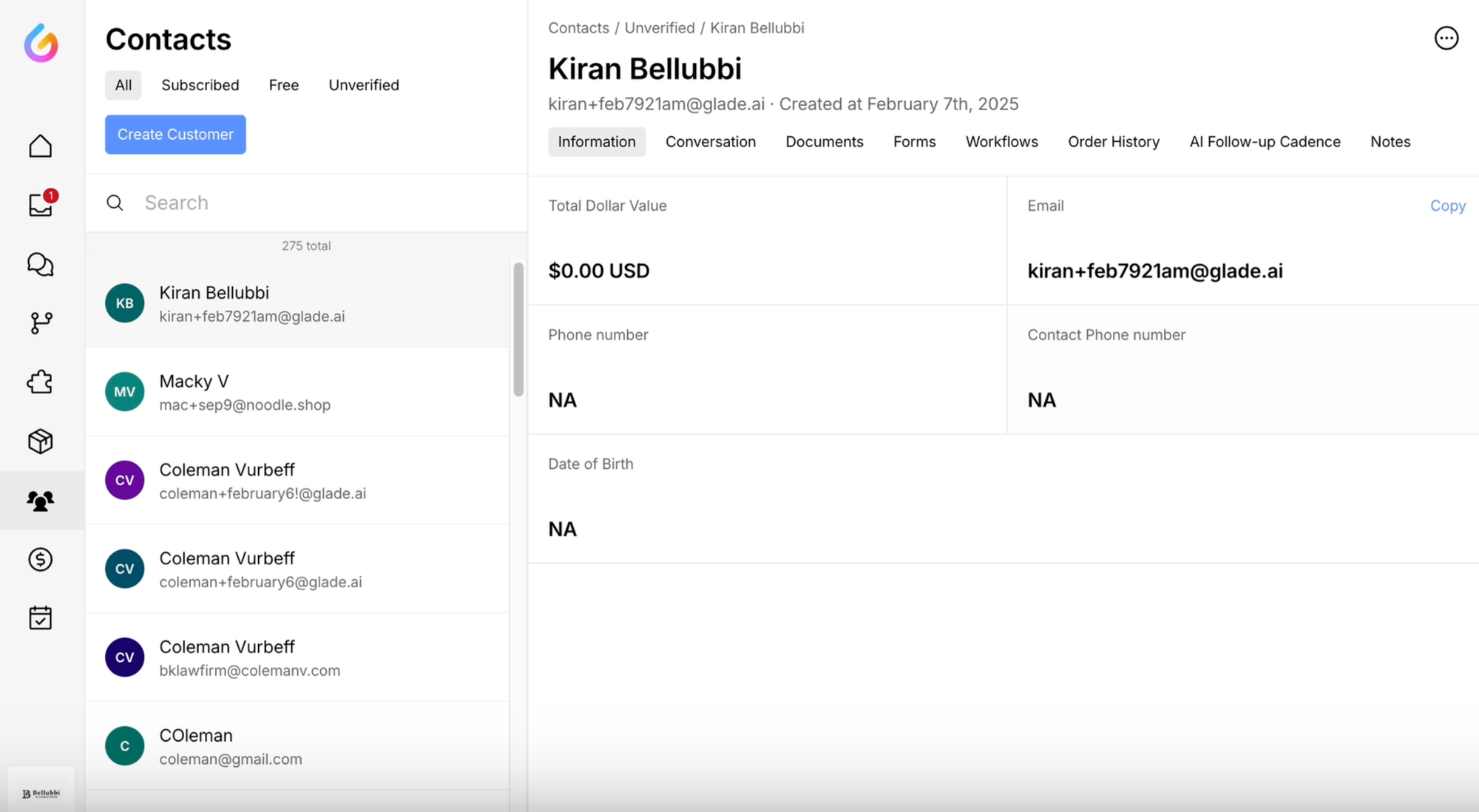The height and width of the screenshot is (812, 1479).
Task: Open the inbox icon with notification badge
Action: click(41, 205)
